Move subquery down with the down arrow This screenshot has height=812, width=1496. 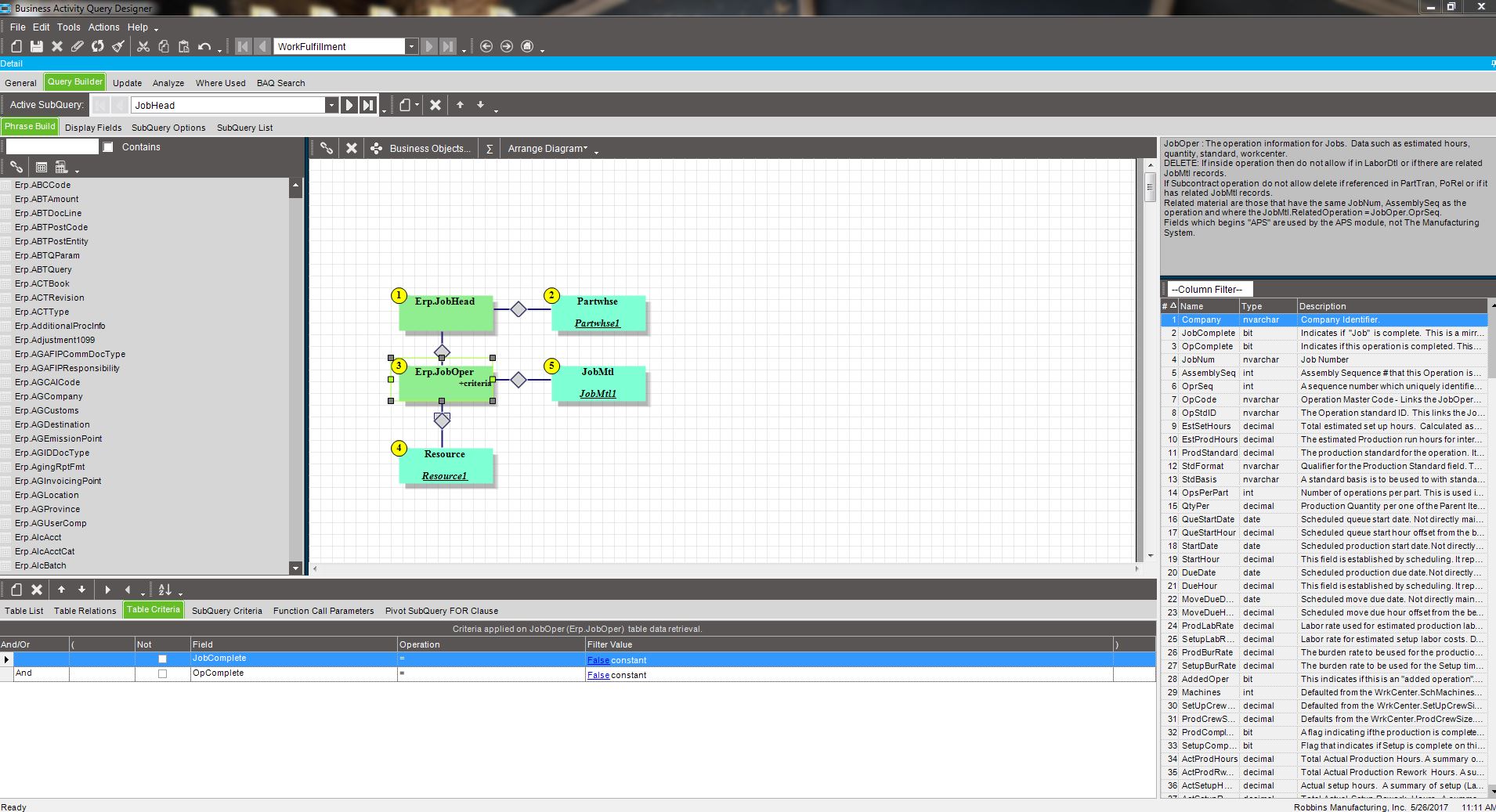coord(480,104)
